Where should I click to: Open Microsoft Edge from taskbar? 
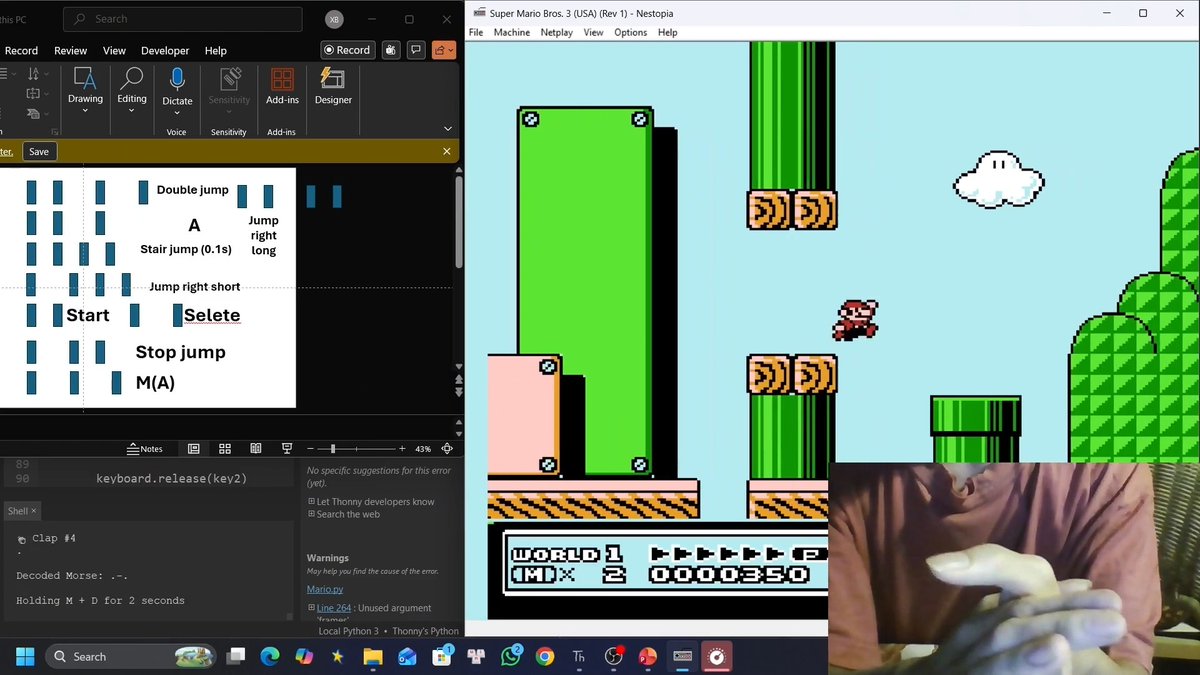[270, 656]
